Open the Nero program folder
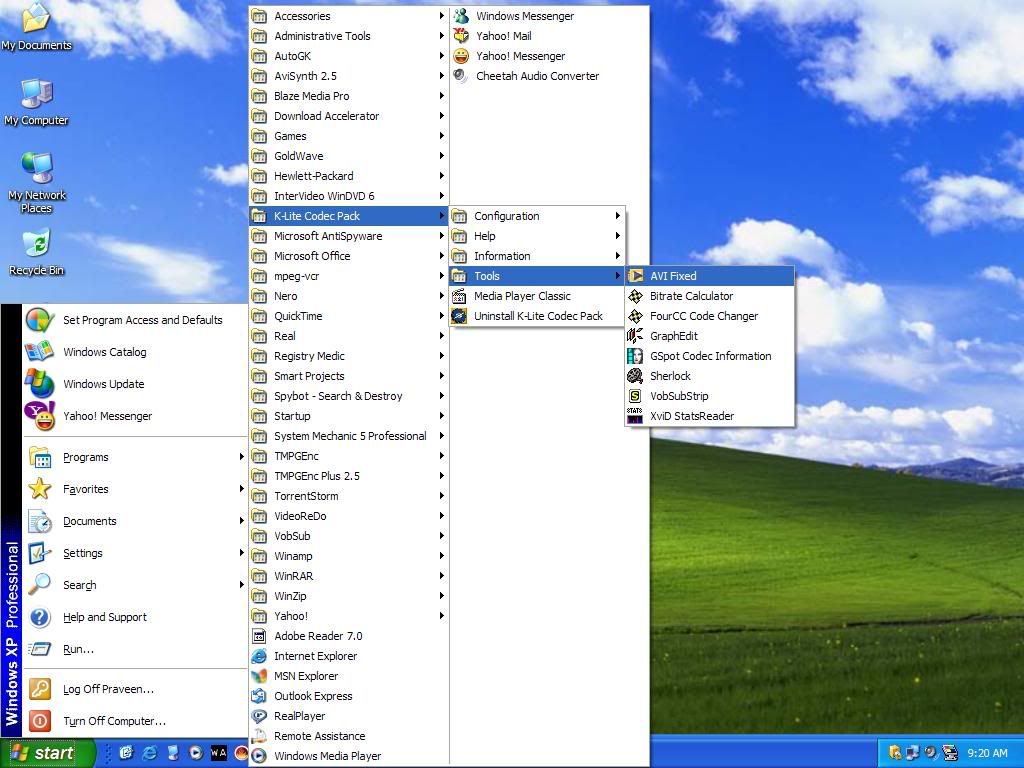Screen dimensions: 1024x768 349,296
